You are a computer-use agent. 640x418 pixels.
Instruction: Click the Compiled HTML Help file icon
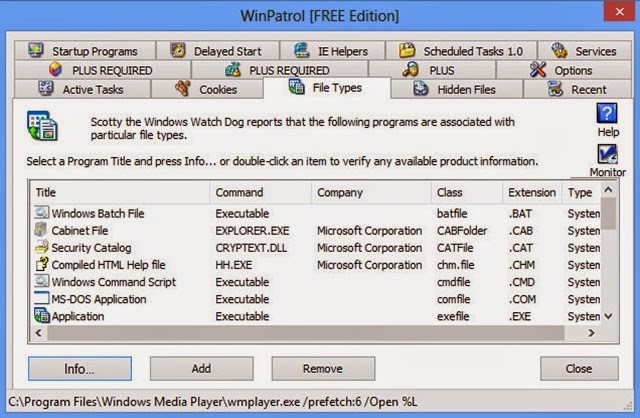(42, 264)
